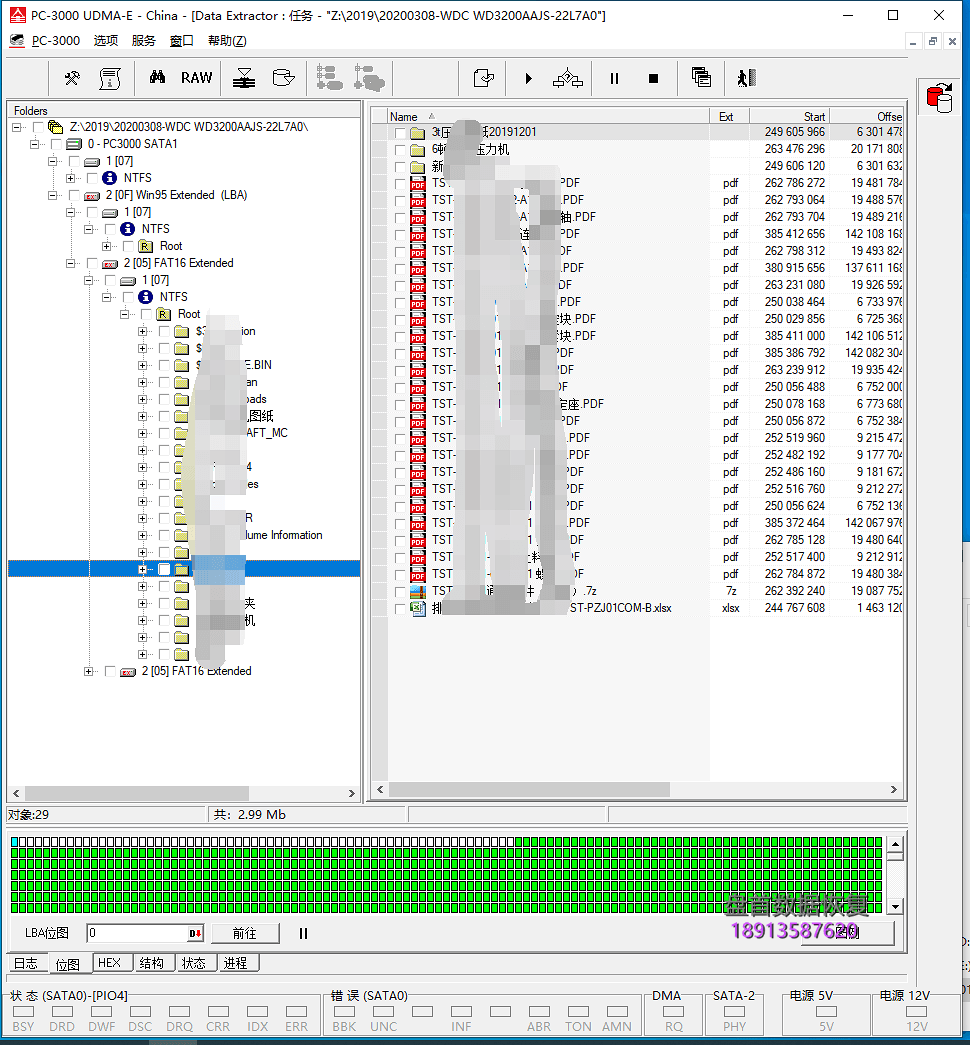This screenshot has height=1045, width=970.
Task: Expand the bottom 2 [05] FAT16 Extended node
Action: 89,671
